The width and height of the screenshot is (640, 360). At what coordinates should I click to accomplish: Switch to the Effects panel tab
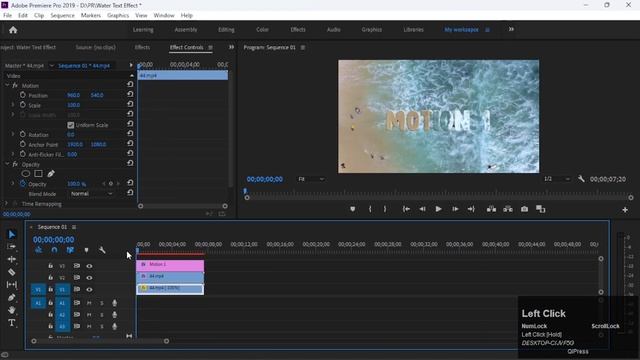pos(142,47)
